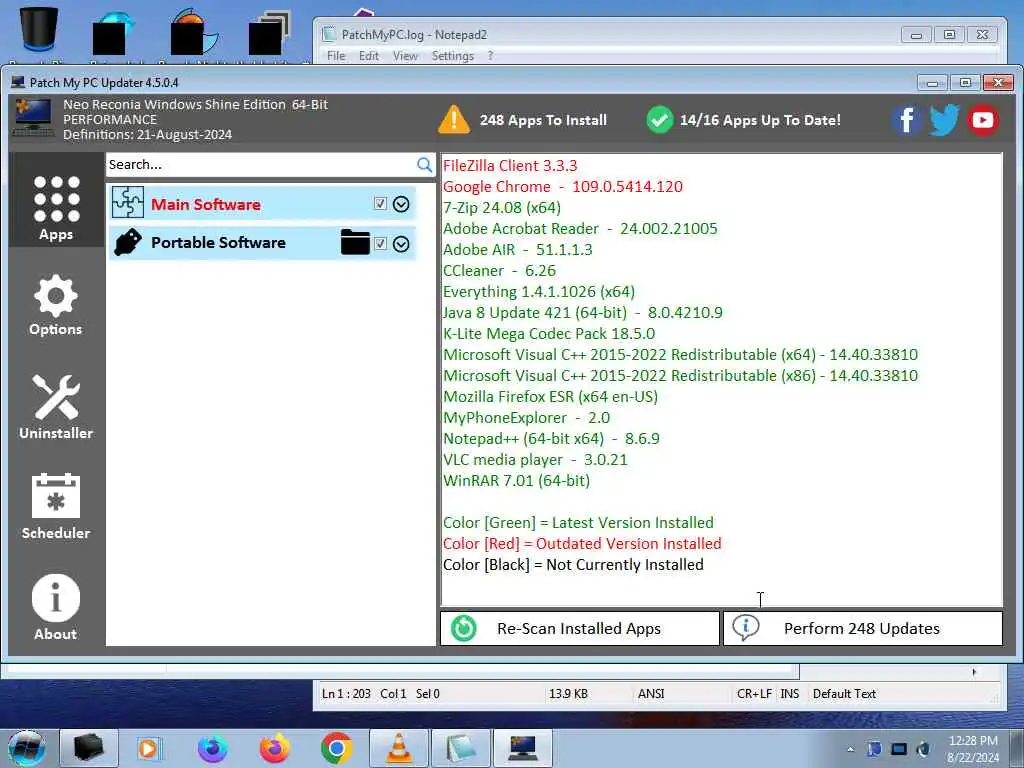Click the green checkmark up-to-date icon

(660, 120)
